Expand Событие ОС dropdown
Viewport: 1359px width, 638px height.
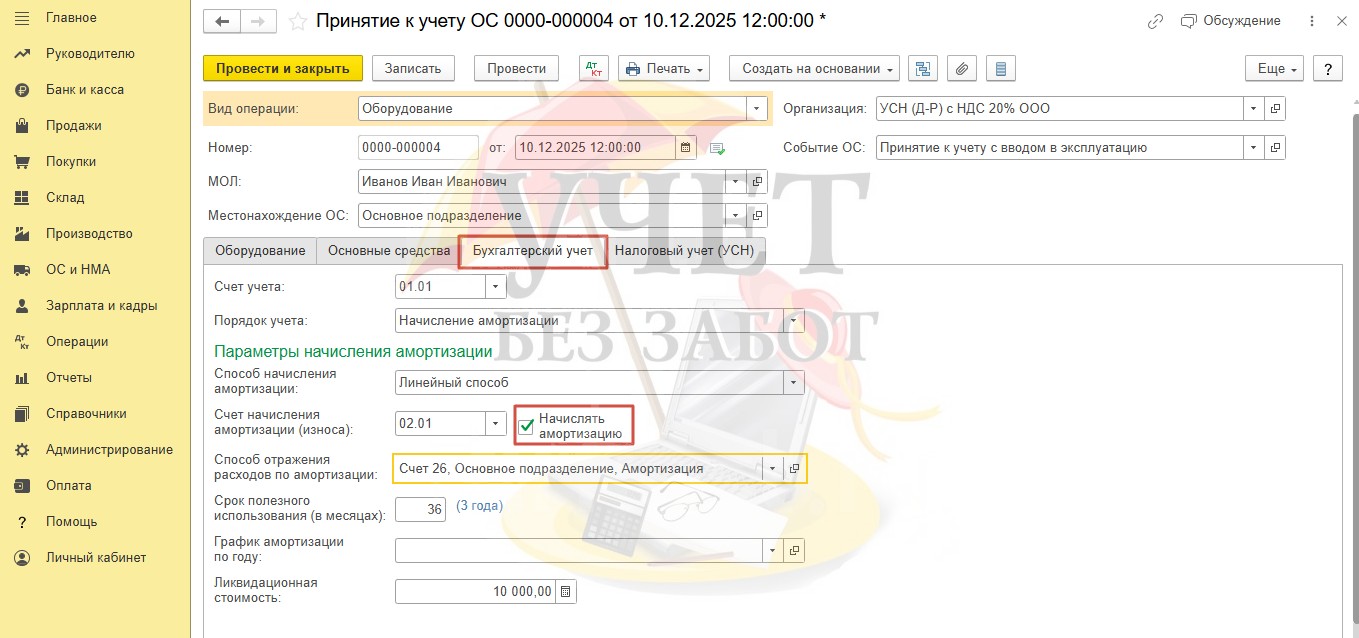click(x=1254, y=148)
